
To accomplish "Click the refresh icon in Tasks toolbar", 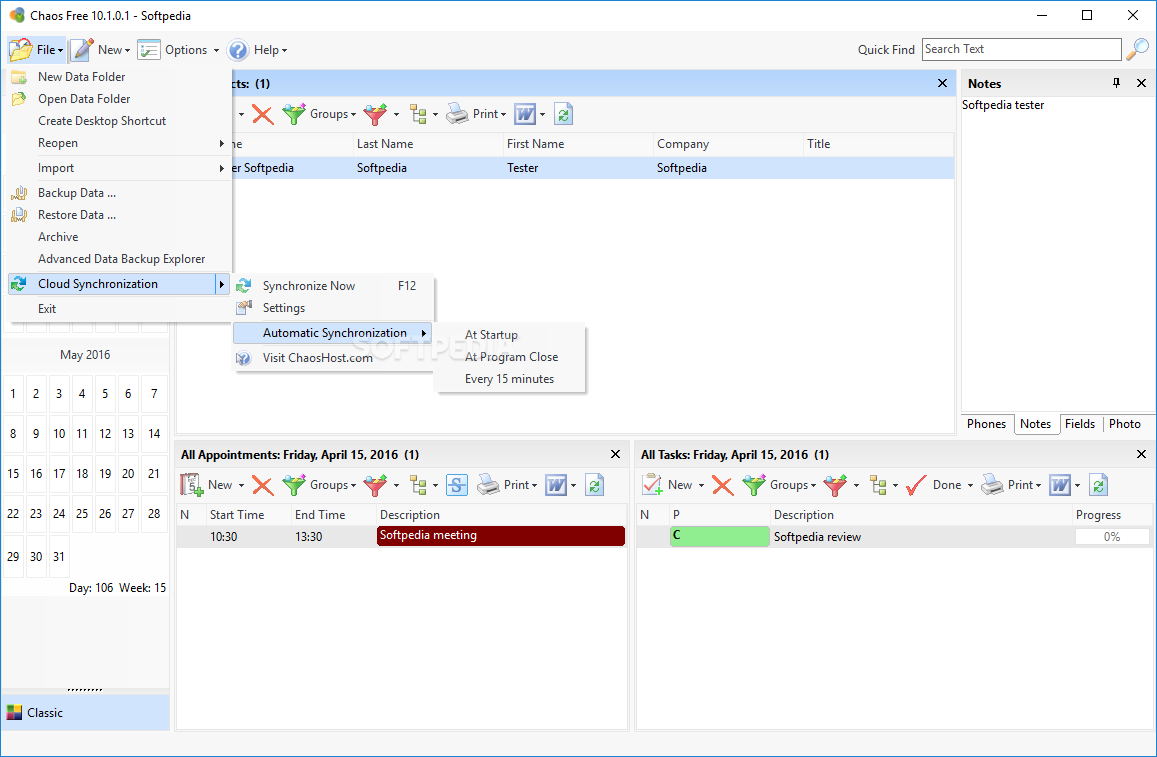I will pyautogui.click(x=1099, y=485).
